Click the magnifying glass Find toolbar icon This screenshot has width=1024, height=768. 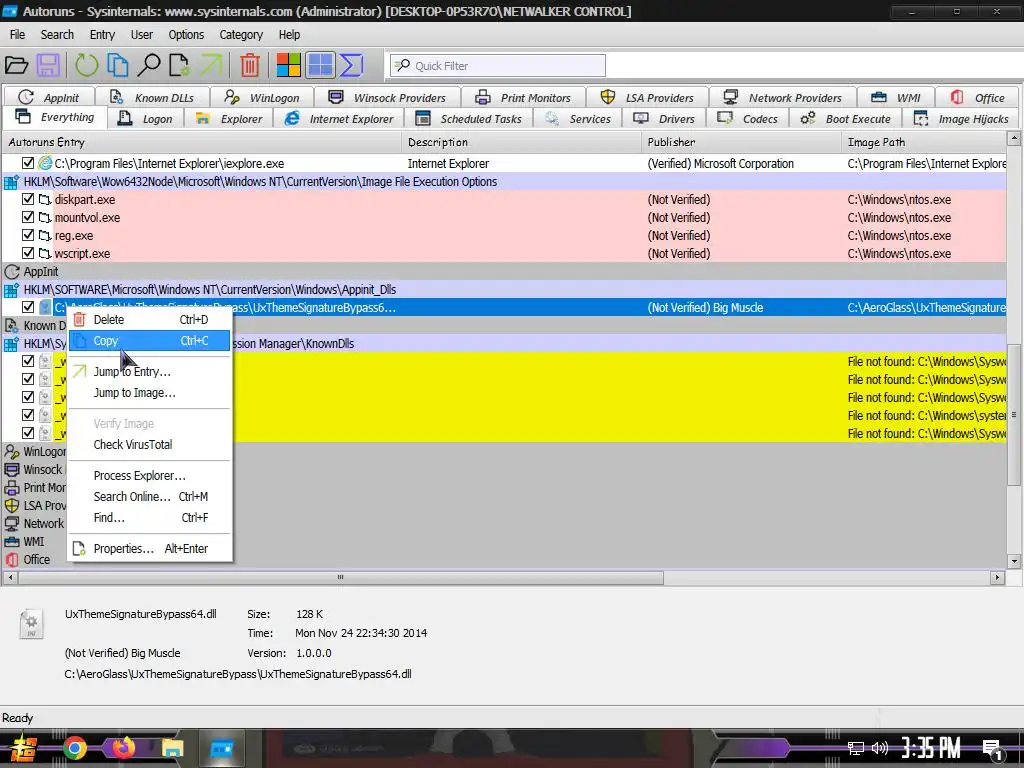pos(149,65)
